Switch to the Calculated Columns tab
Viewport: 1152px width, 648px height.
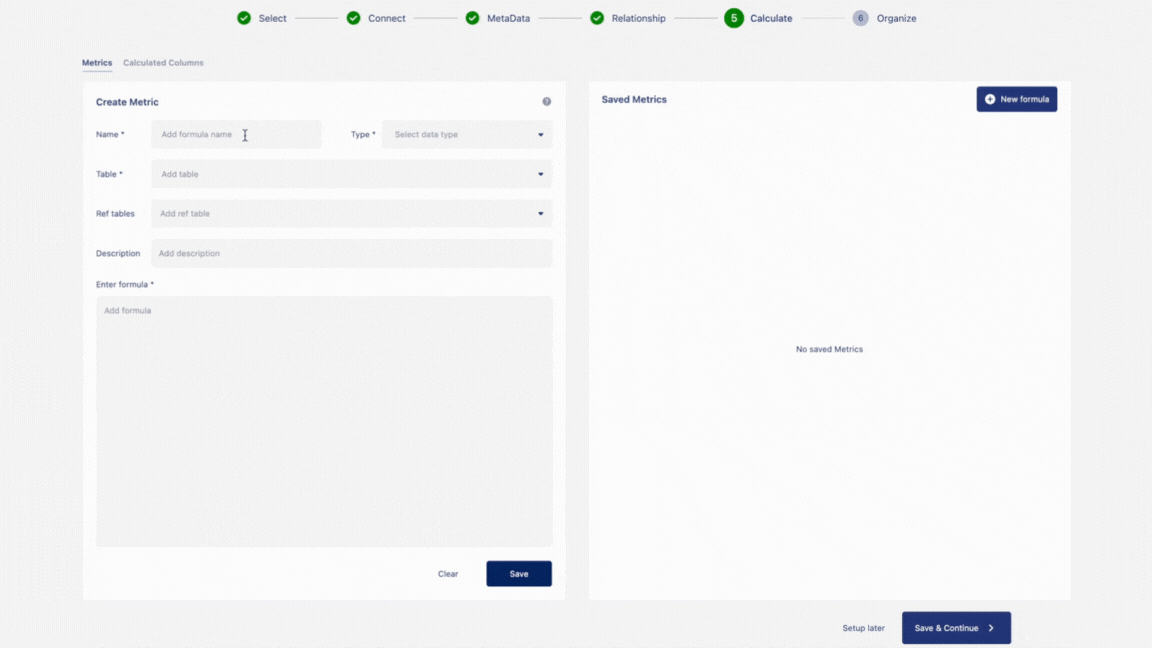(163, 63)
